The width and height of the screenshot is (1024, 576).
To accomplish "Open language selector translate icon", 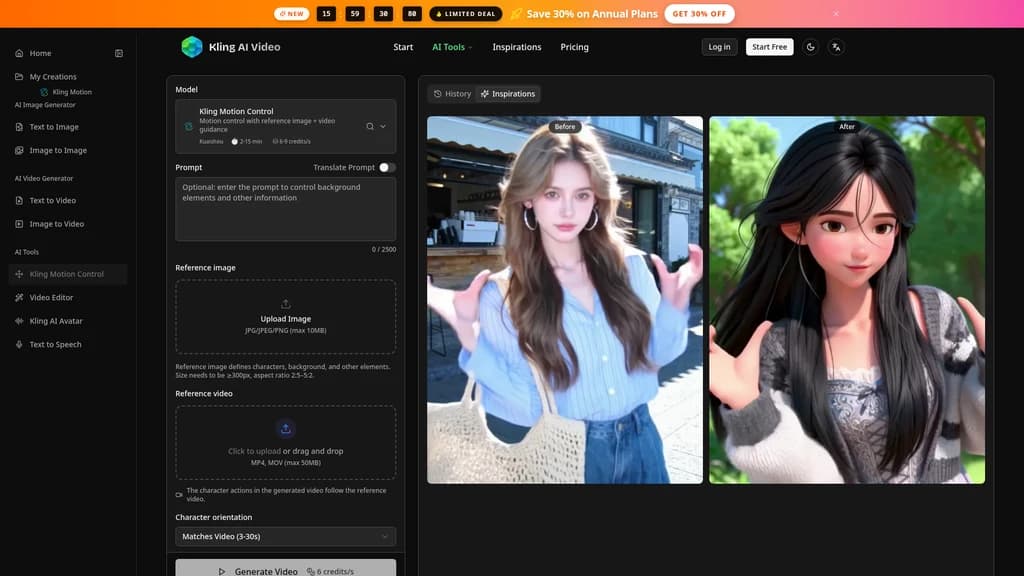I will 836,47.
